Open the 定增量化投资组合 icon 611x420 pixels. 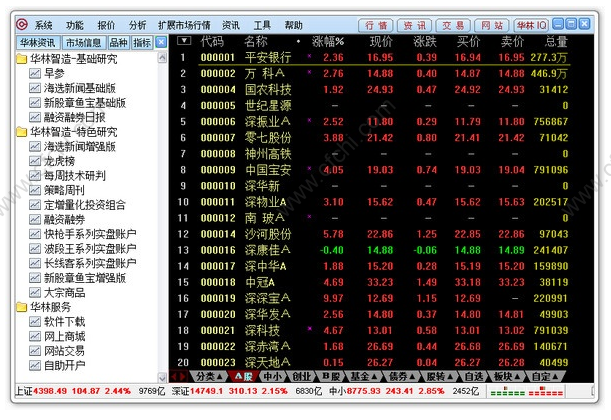(x=35, y=205)
